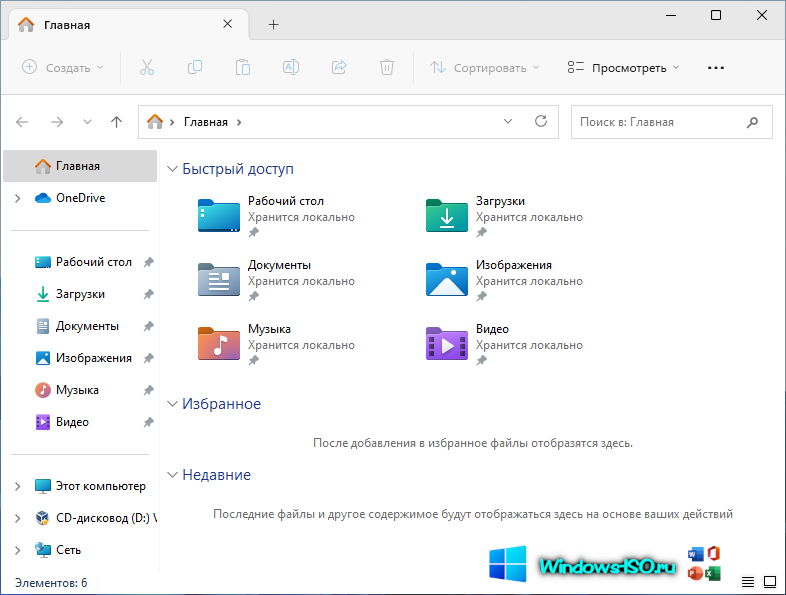Image resolution: width=786 pixels, height=595 pixels.
Task: Open the Видео folder tile
Action: point(504,344)
